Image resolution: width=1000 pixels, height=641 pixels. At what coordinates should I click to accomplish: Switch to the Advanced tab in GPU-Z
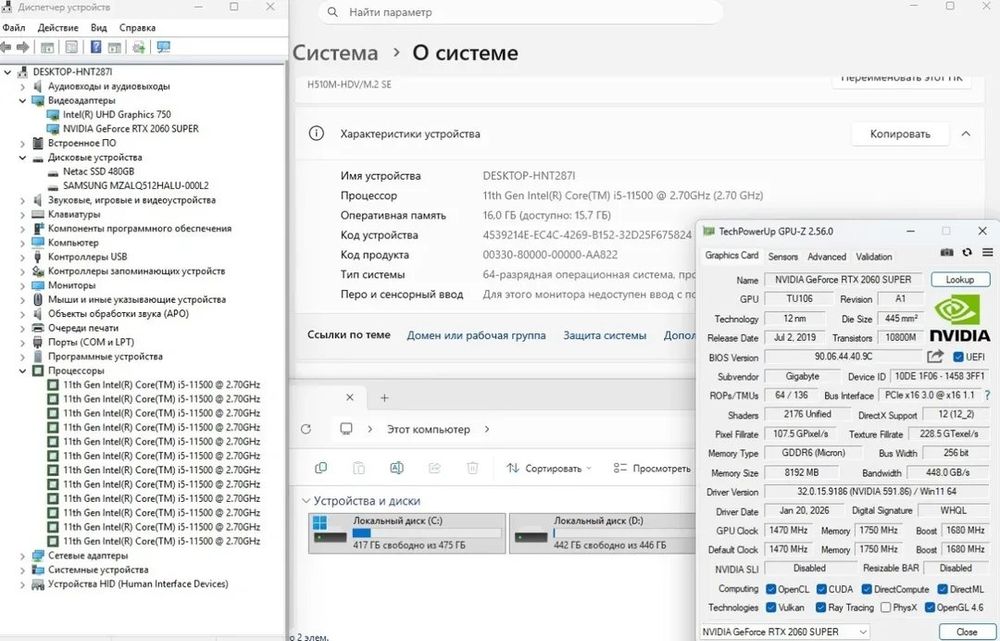(827, 256)
